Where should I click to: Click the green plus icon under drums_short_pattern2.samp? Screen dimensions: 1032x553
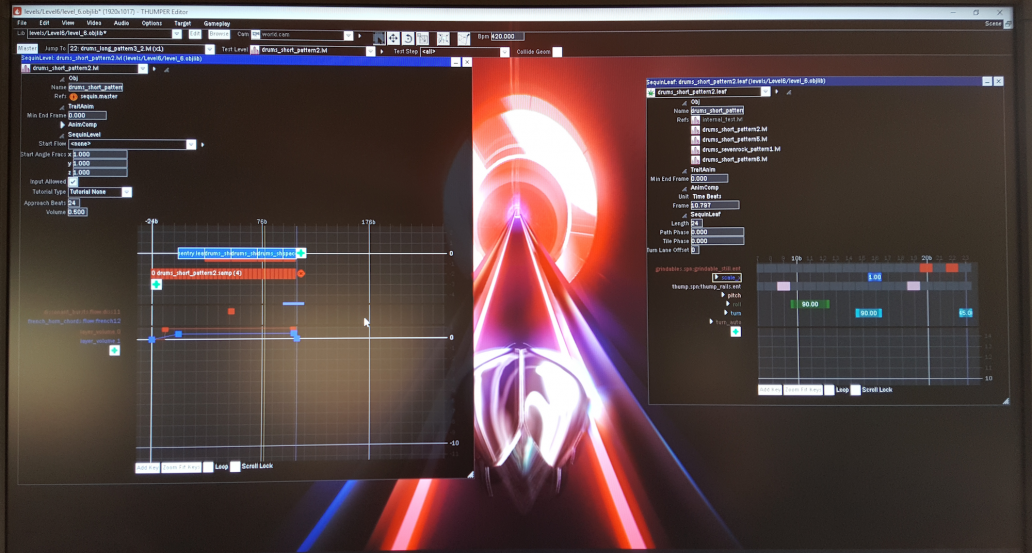tap(156, 285)
